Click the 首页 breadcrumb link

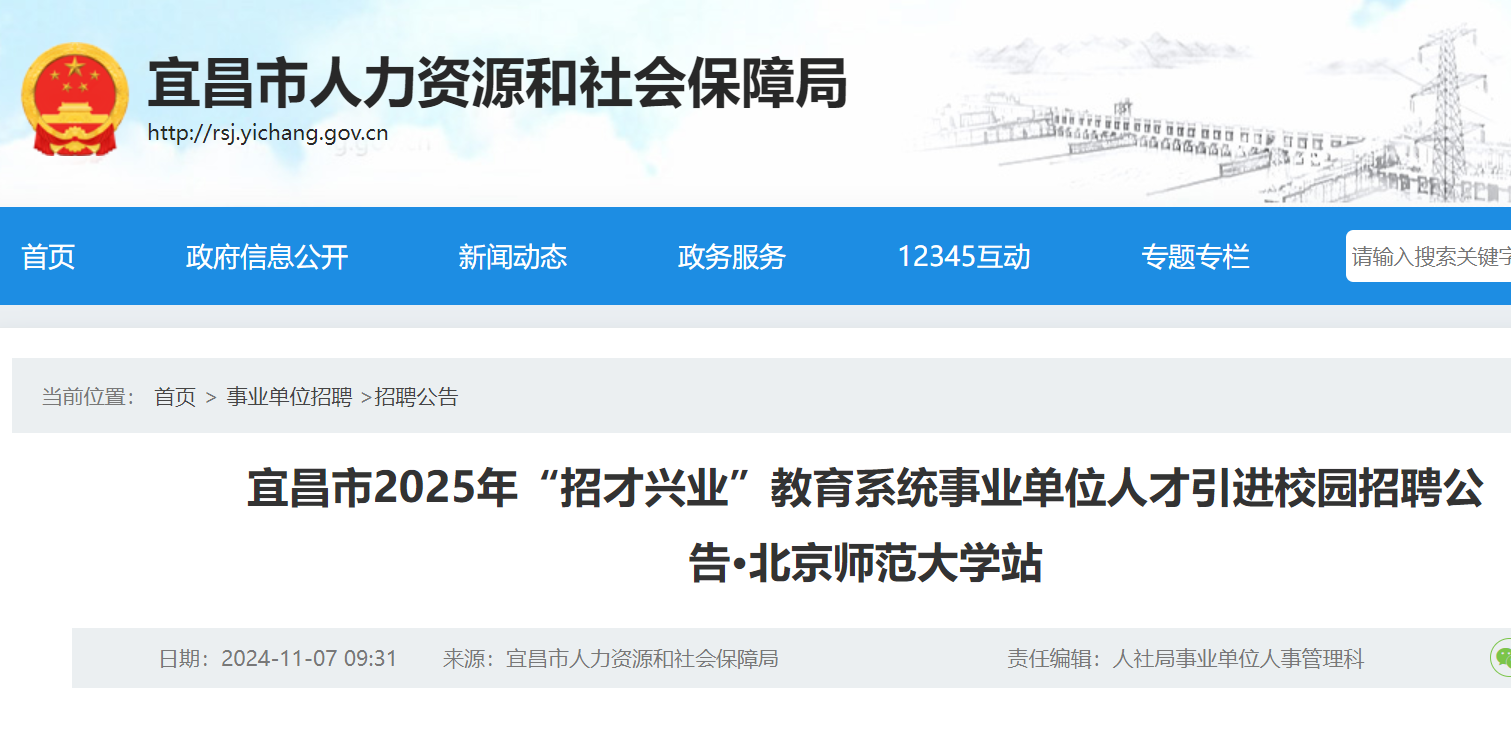tap(175, 397)
